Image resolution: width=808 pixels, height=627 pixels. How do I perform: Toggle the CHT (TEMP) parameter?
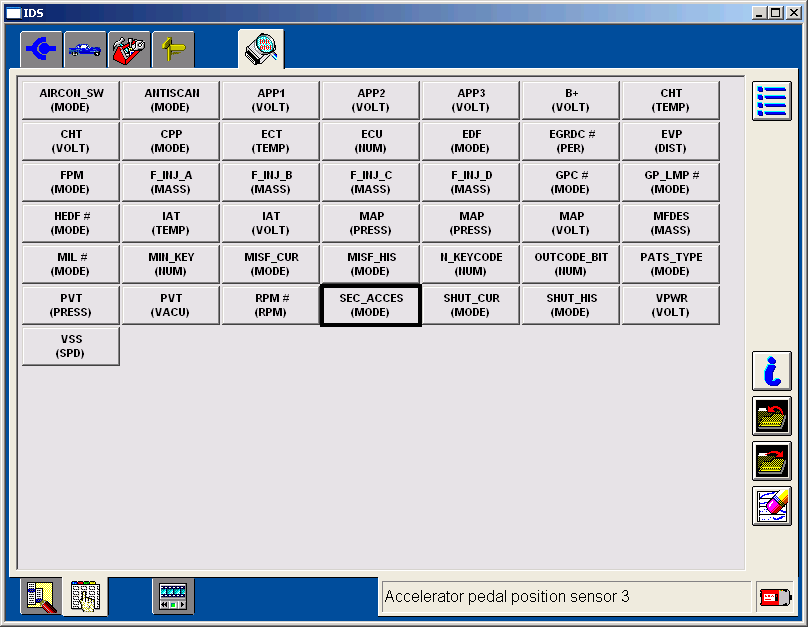click(671, 100)
